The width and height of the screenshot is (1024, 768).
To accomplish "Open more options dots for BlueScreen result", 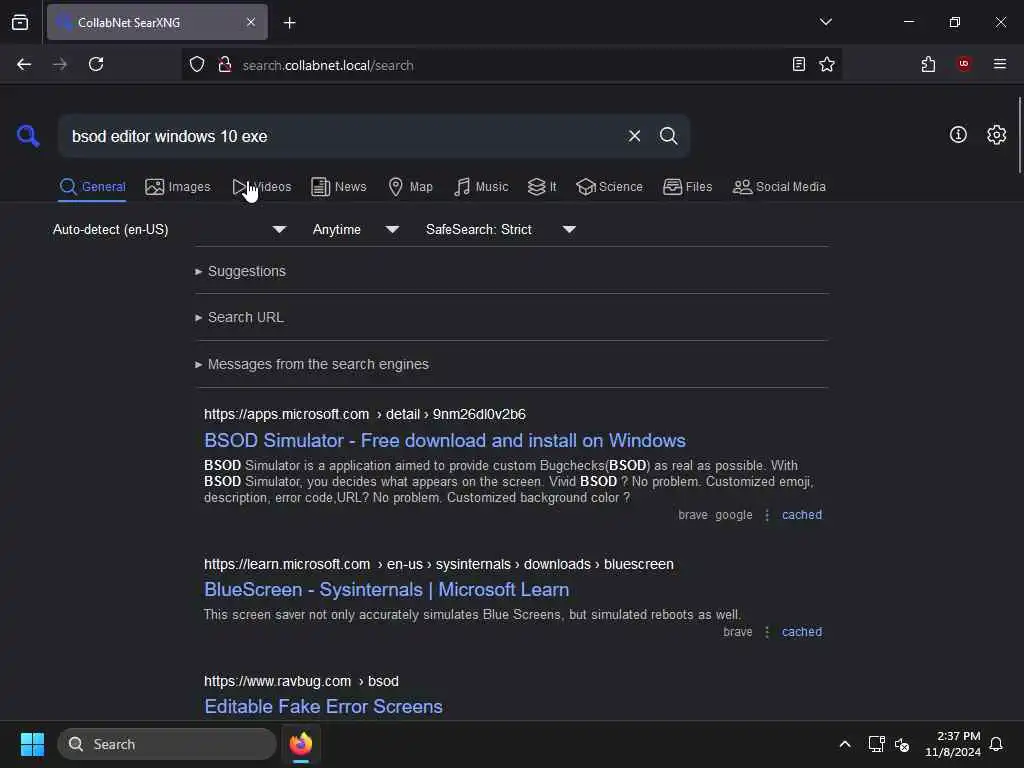I will click(x=767, y=632).
